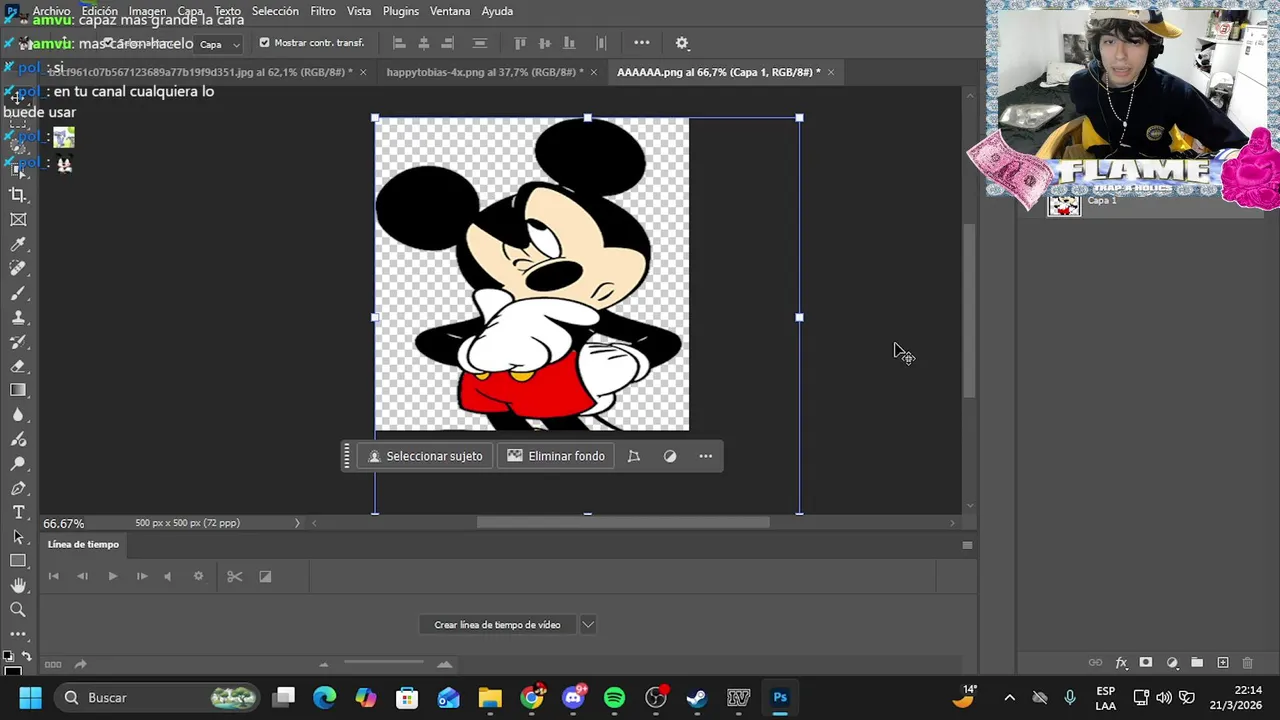Toggle audio mute in timeline controls
This screenshot has height=720, width=1280.
tap(167, 576)
